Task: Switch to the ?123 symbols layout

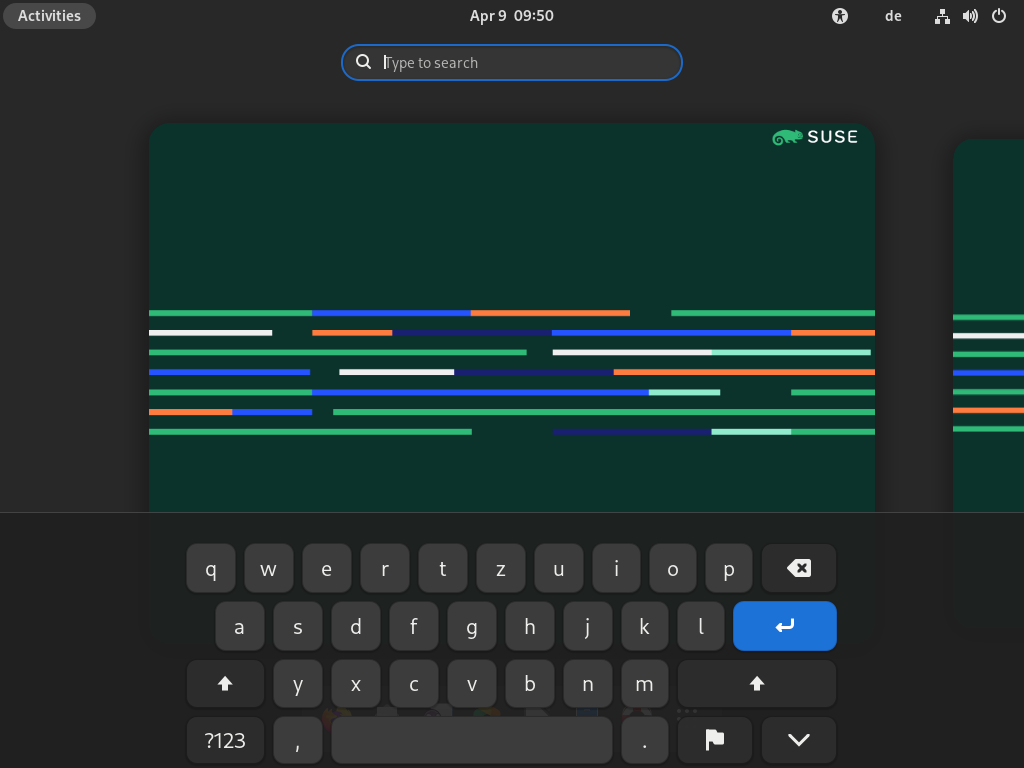Action: pos(225,740)
